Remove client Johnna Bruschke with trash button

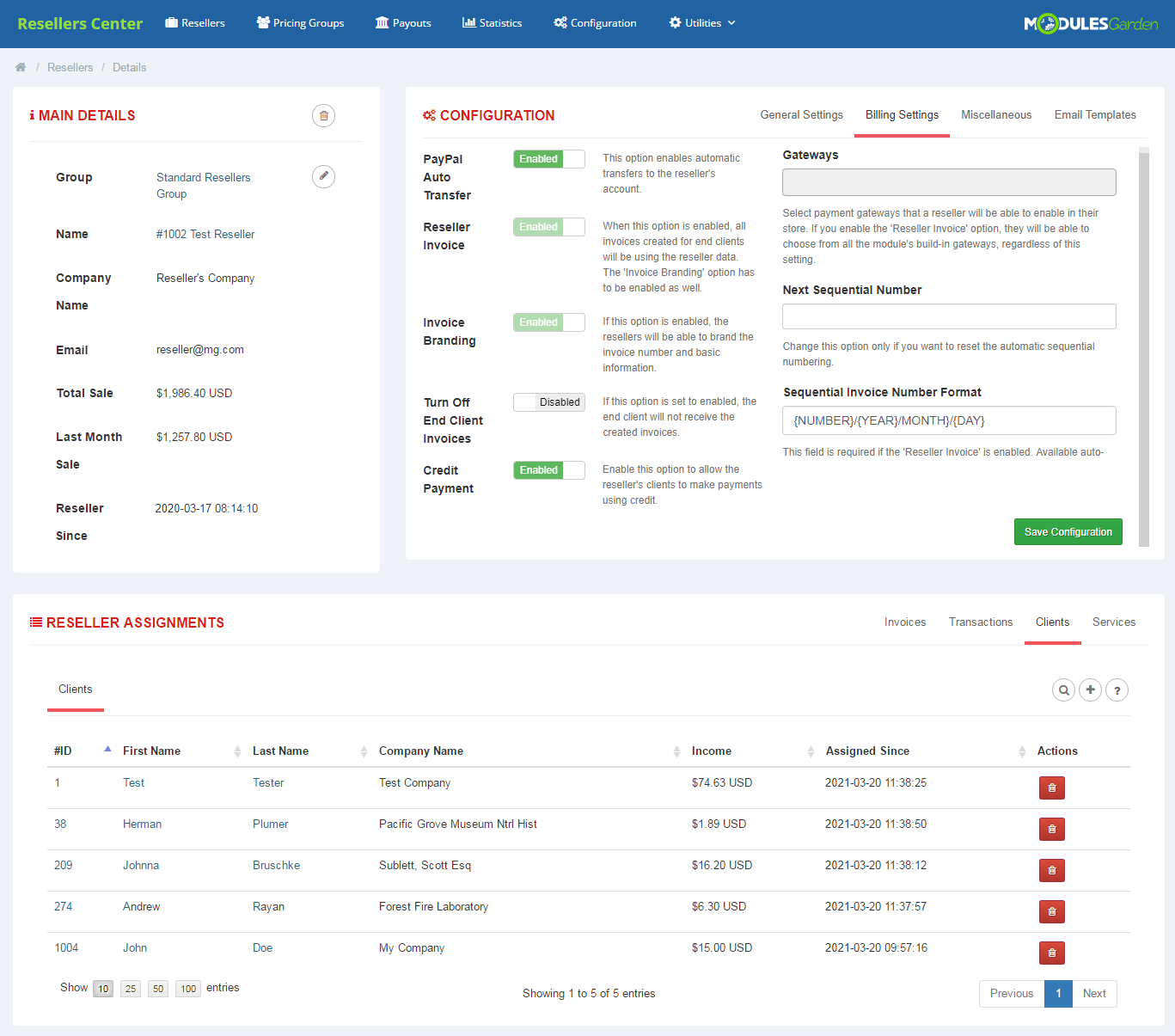[1052, 870]
